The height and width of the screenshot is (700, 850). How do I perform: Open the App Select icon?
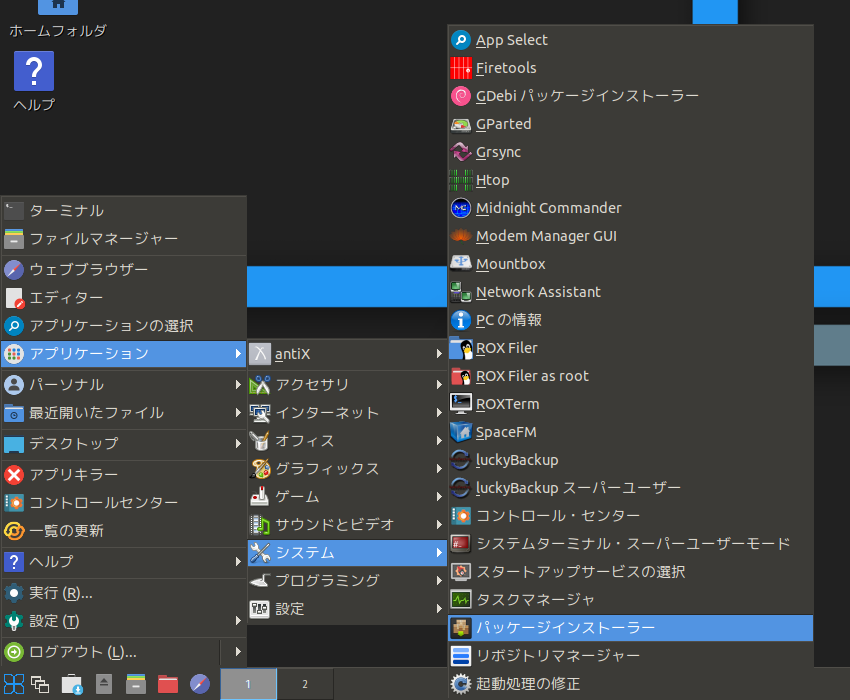coord(461,40)
